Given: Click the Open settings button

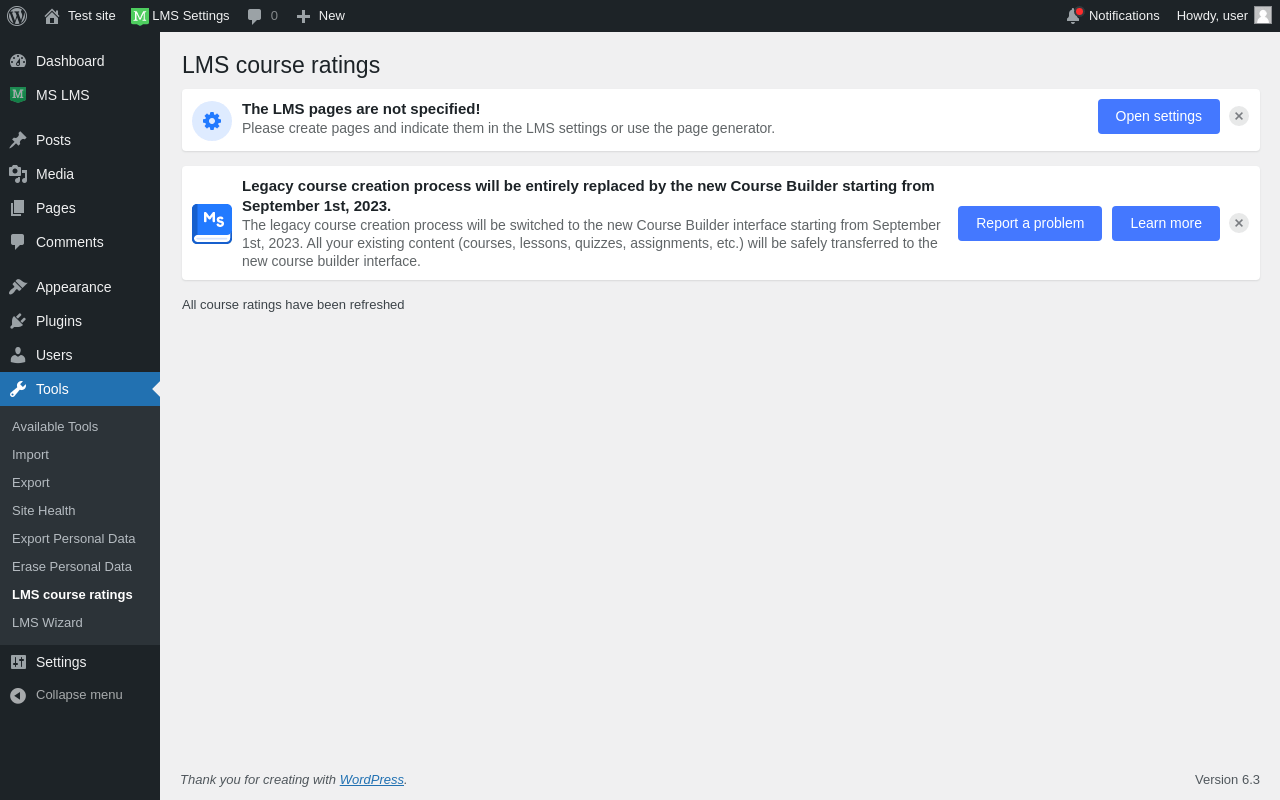Looking at the screenshot, I should (x=1159, y=116).
